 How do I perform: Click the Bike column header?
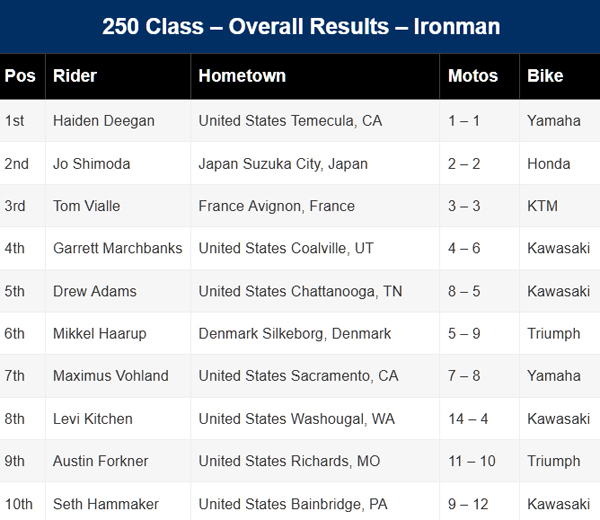[545, 76]
